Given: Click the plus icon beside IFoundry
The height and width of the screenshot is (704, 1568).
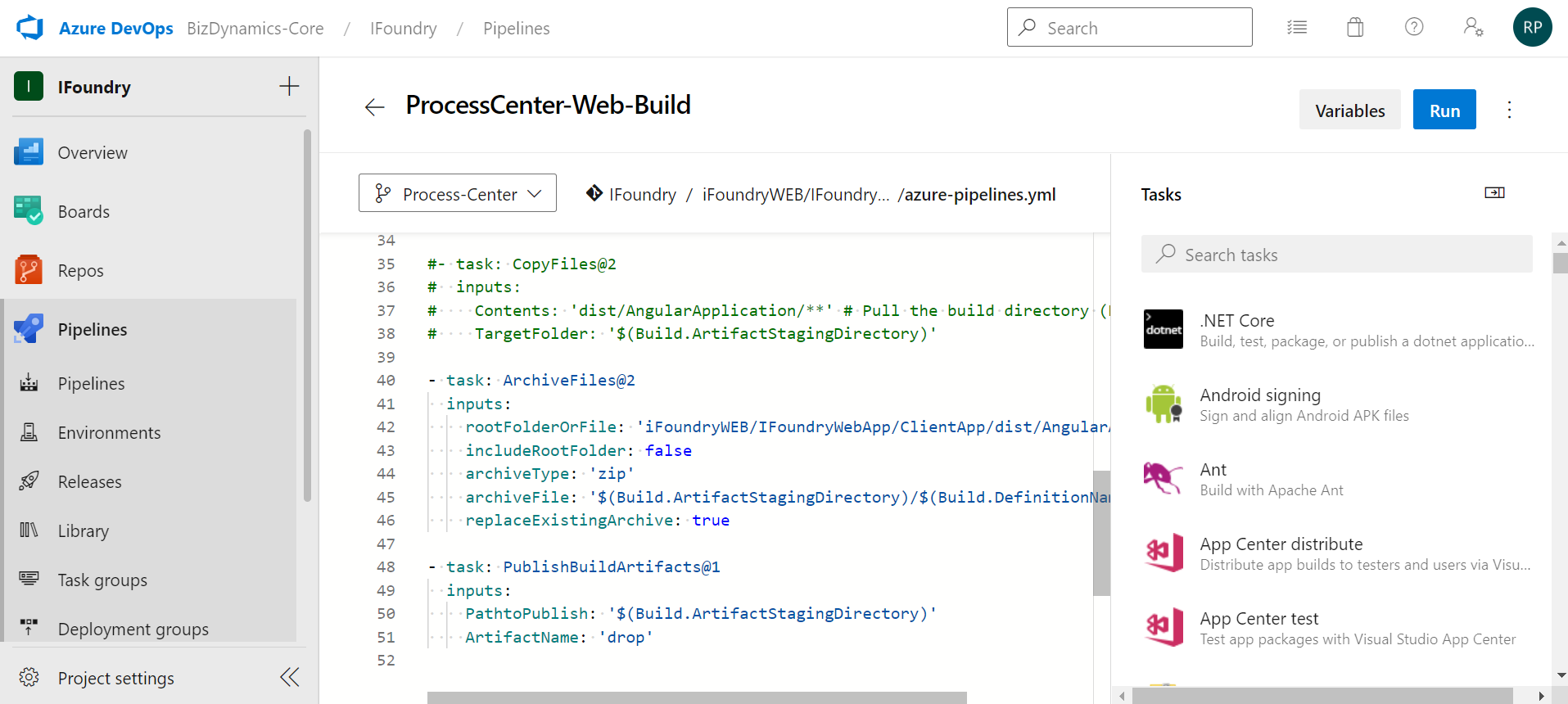Looking at the screenshot, I should point(289,86).
